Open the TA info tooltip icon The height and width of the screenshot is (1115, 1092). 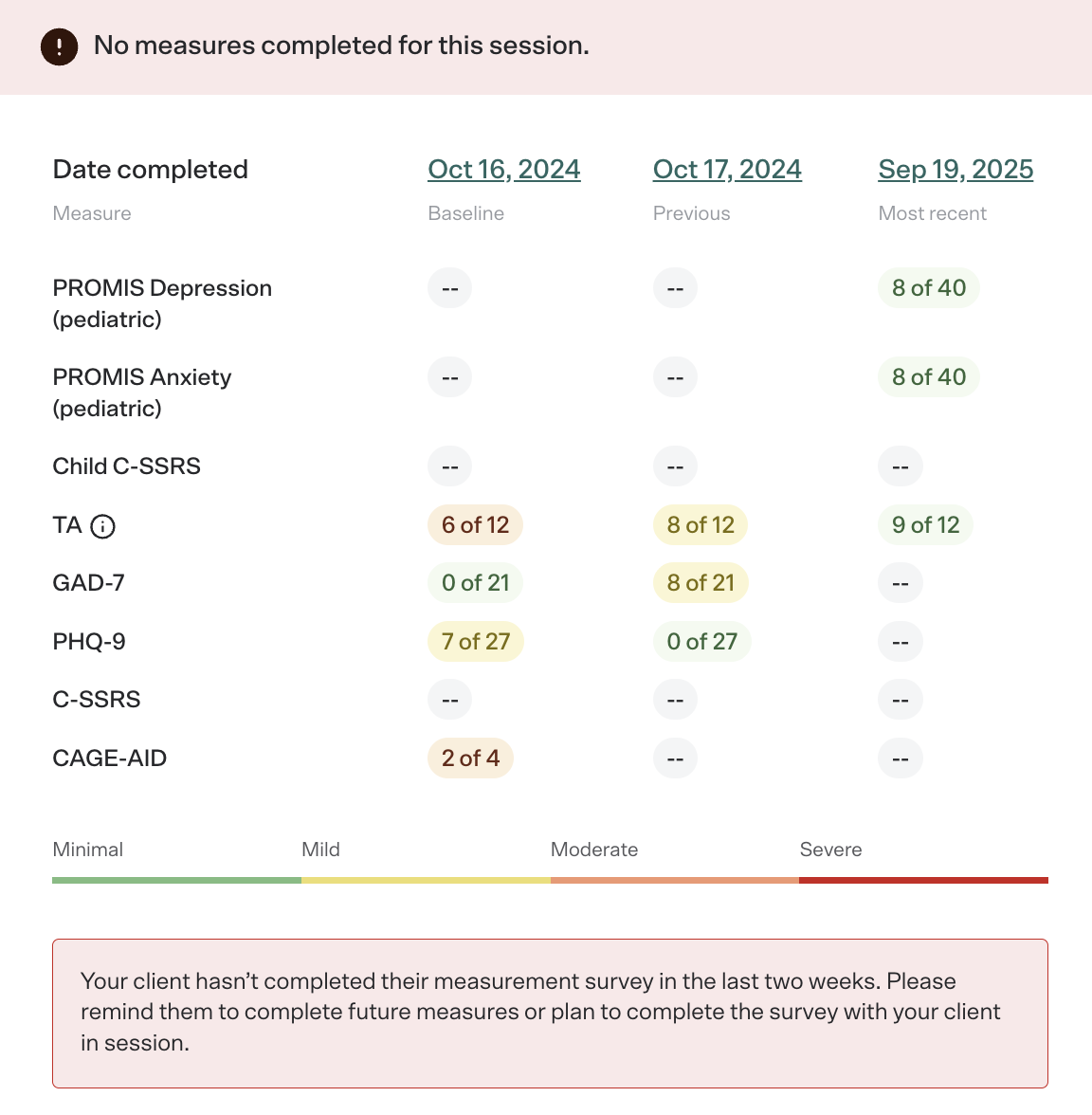point(103,526)
